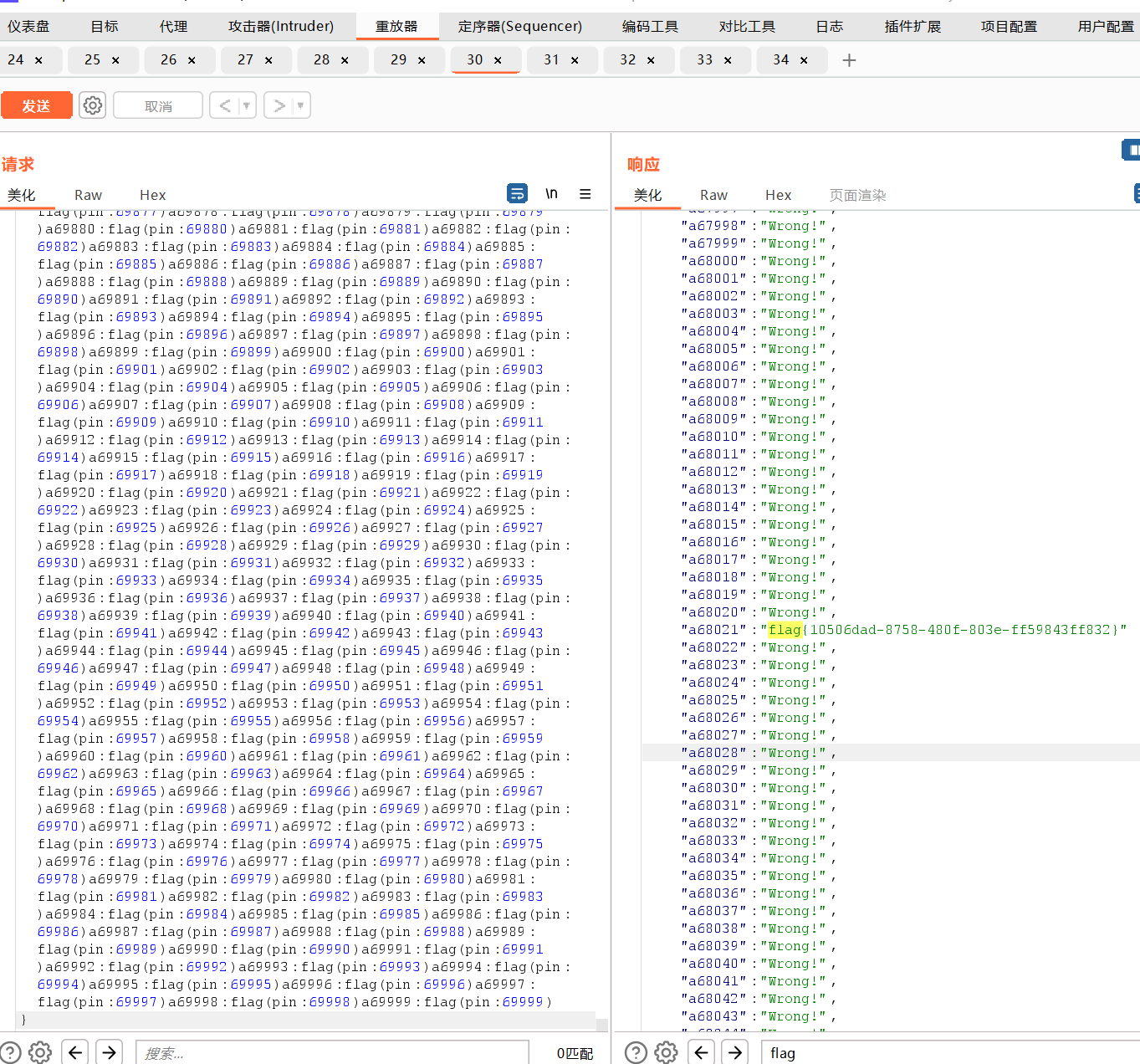Focus the response search field containing flag

[950, 1053]
